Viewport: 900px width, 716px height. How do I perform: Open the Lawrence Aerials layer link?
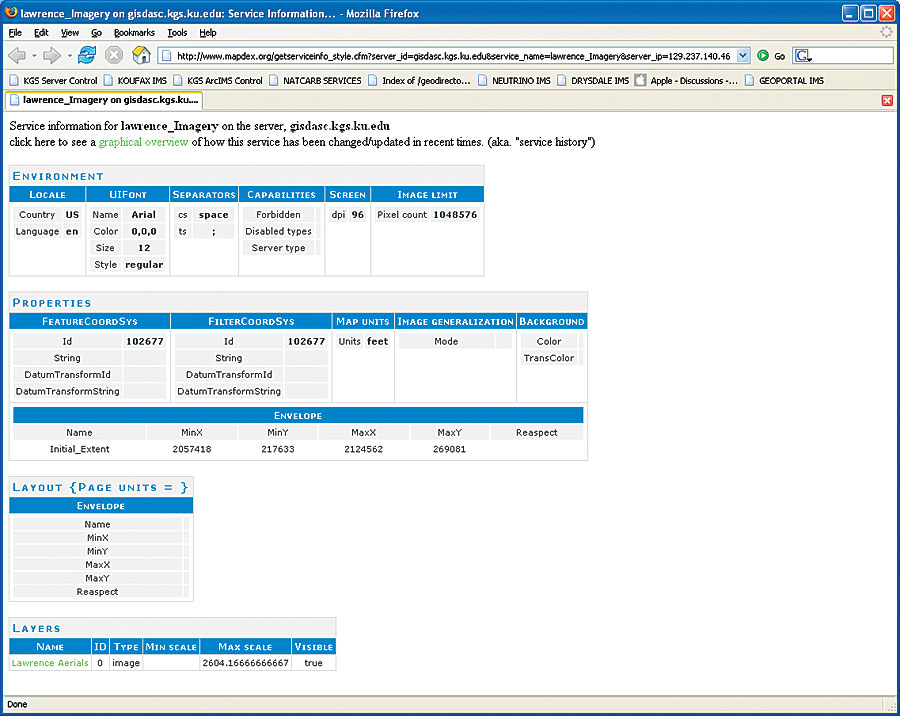click(x=50, y=663)
